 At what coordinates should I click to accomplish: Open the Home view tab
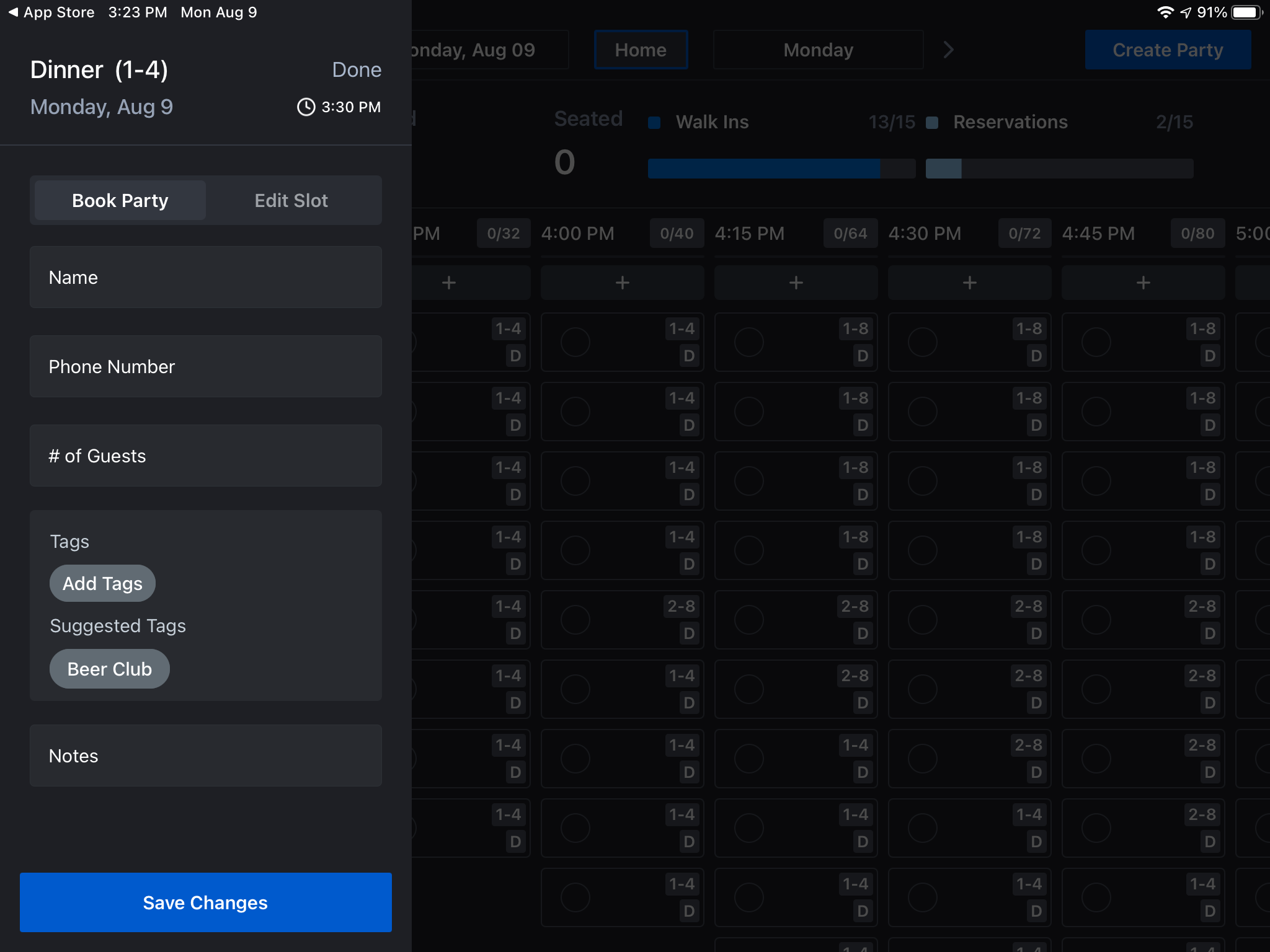(641, 50)
